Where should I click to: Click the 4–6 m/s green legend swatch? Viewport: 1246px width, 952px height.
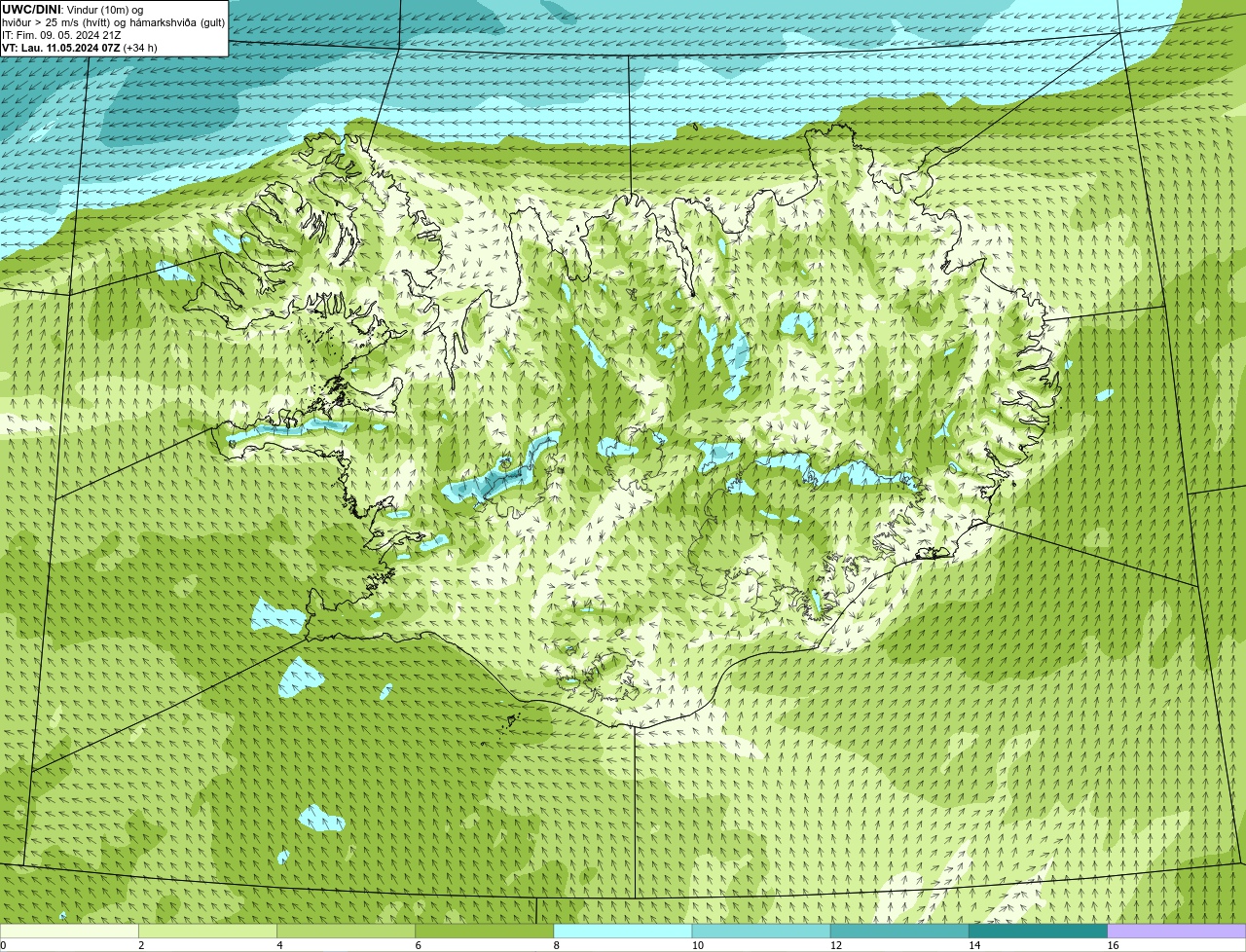coord(347,932)
